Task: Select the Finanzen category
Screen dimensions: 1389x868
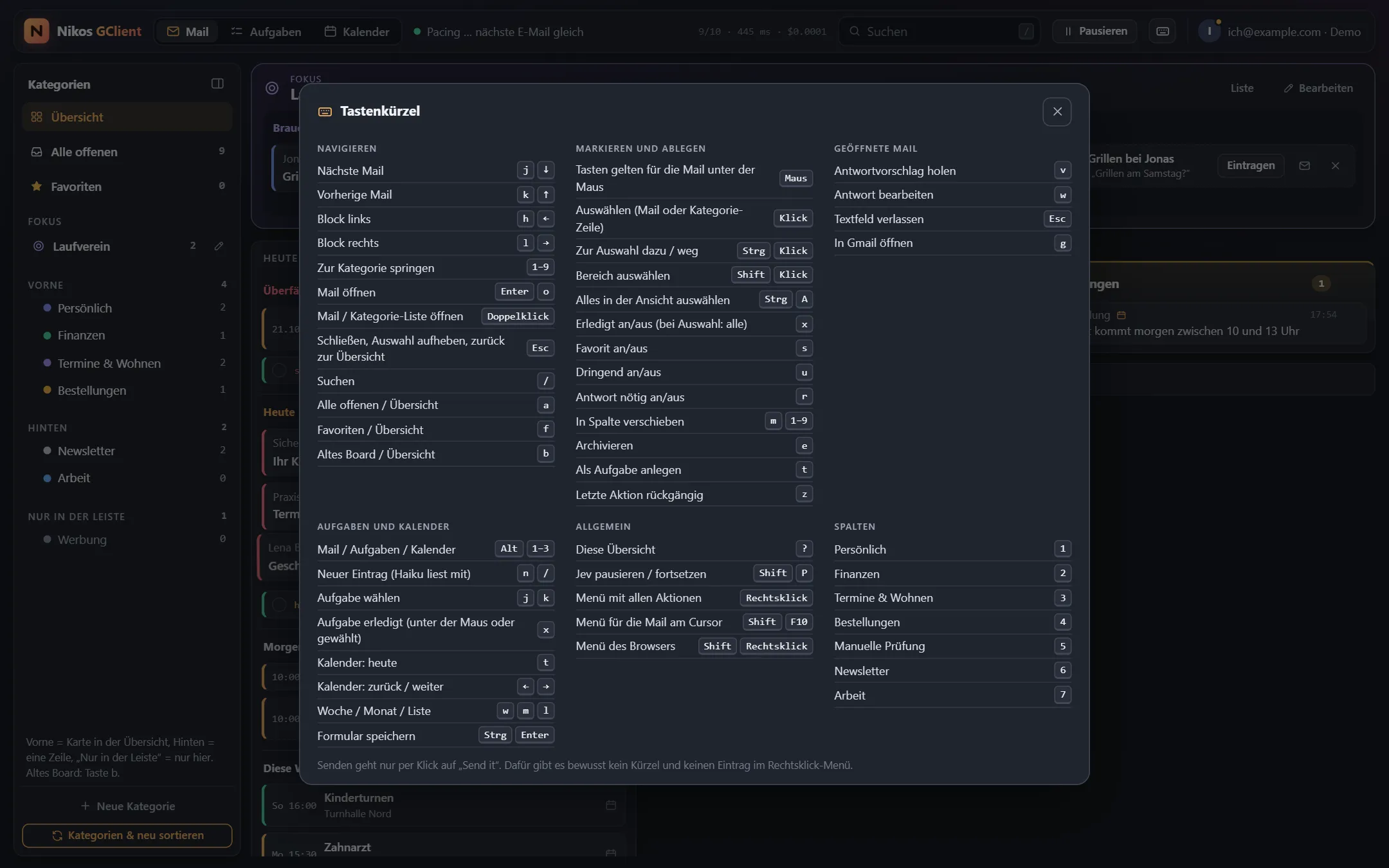Action: [127, 335]
